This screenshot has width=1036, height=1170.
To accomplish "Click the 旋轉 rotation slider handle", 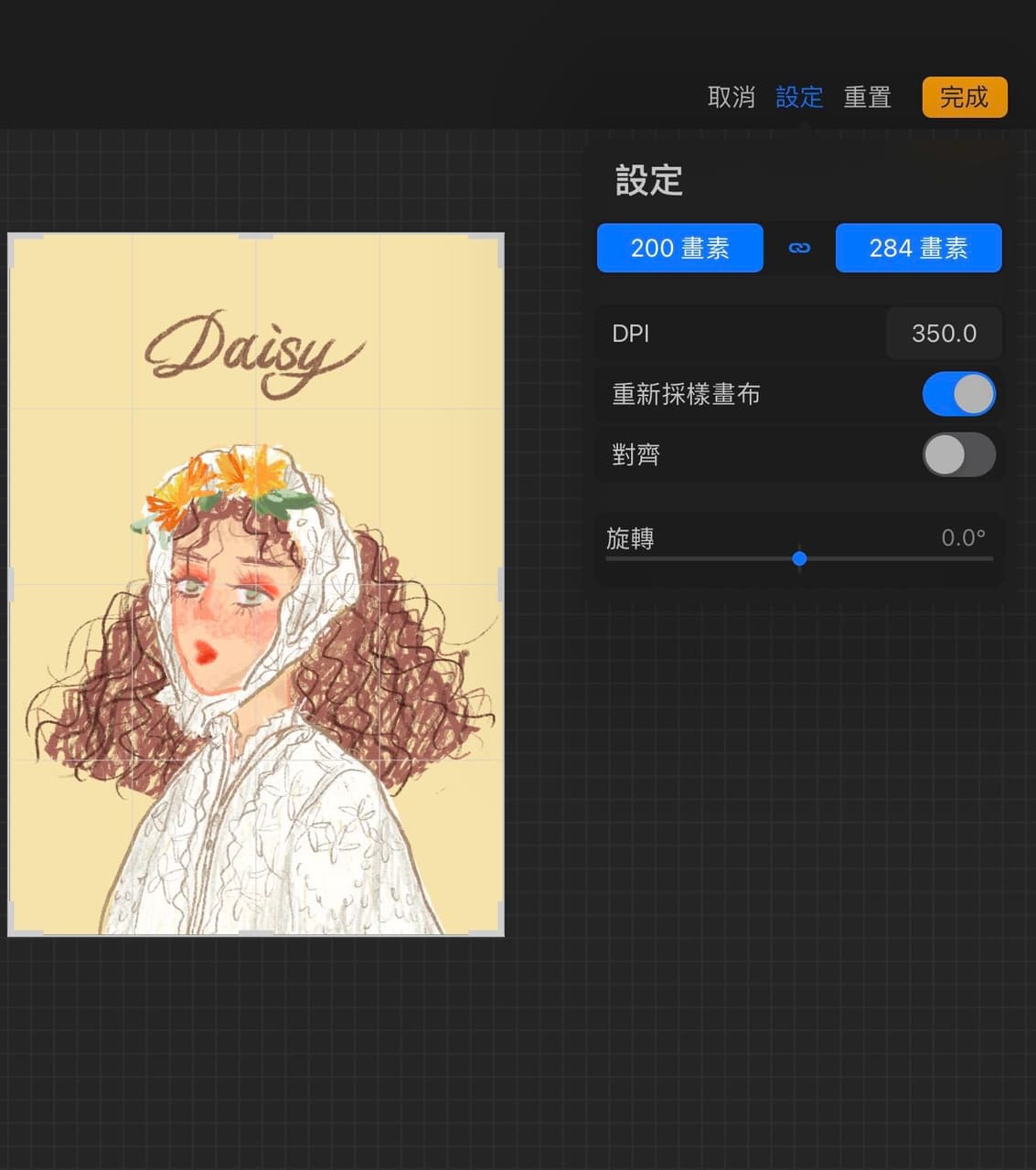I will [x=799, y=558].
